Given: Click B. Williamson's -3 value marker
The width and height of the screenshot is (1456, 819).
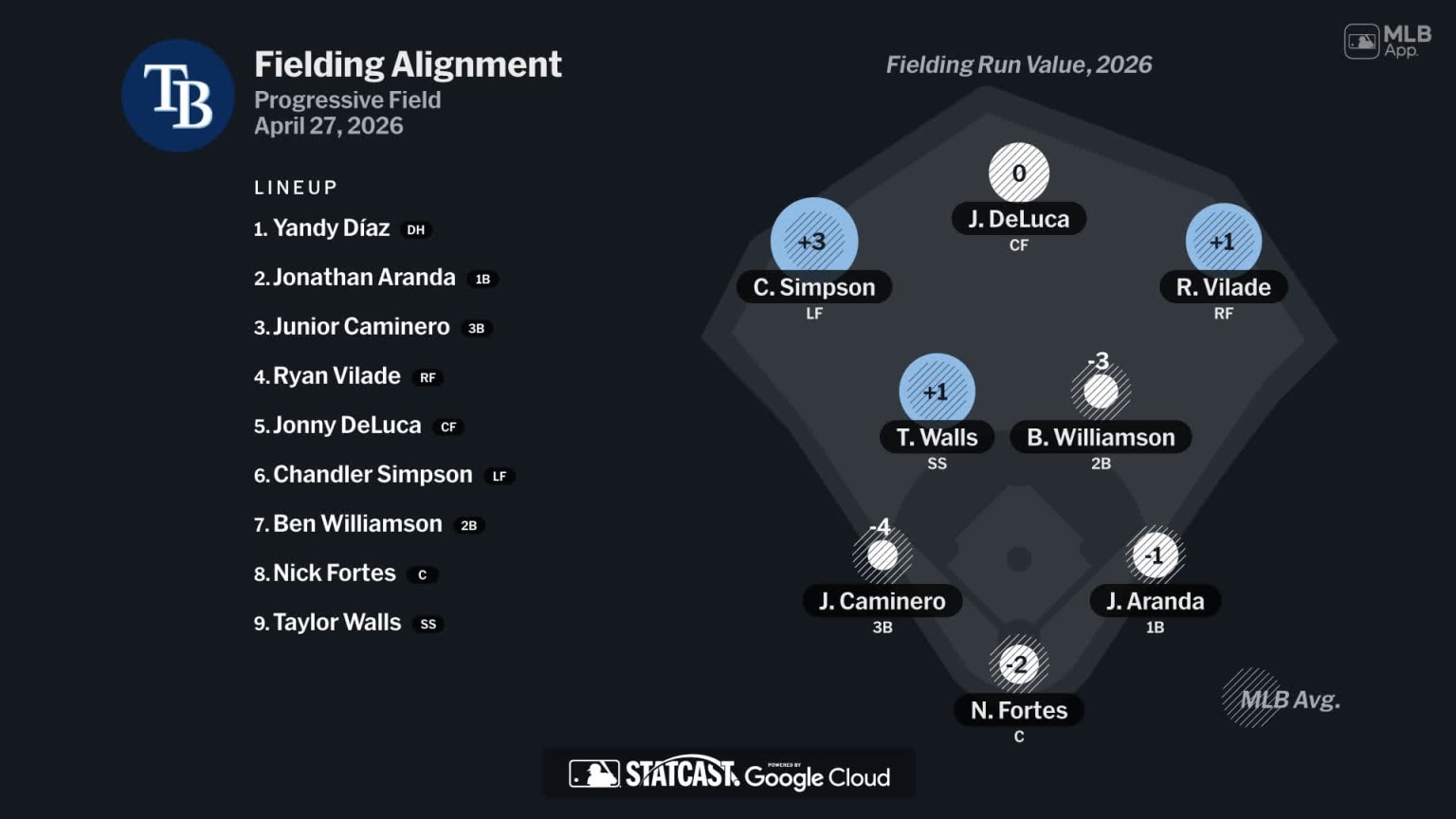Looking at the screenshot, I should click(1101, 390).
